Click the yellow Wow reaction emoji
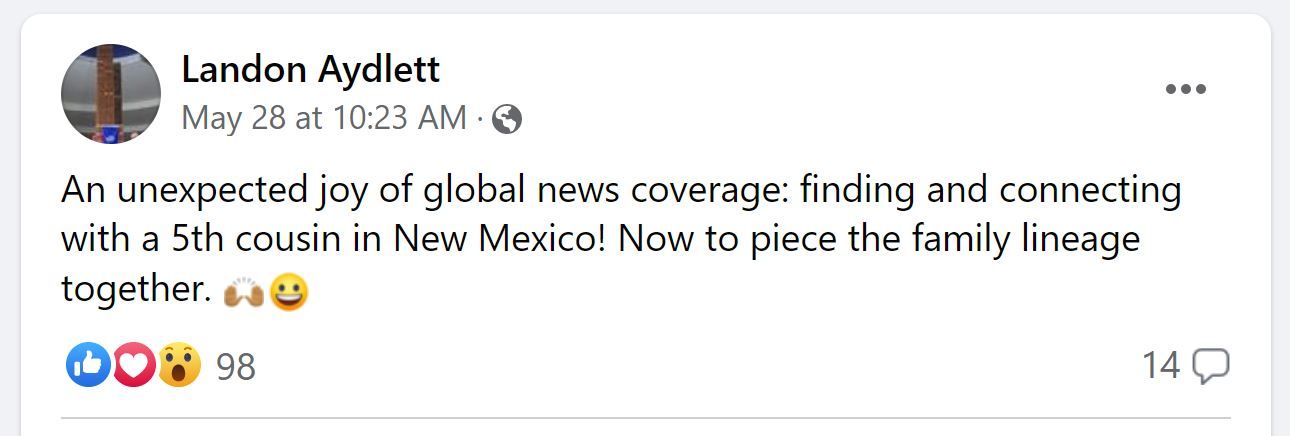Viewport: 1290px width, 436px height. (x=178, y=366)
